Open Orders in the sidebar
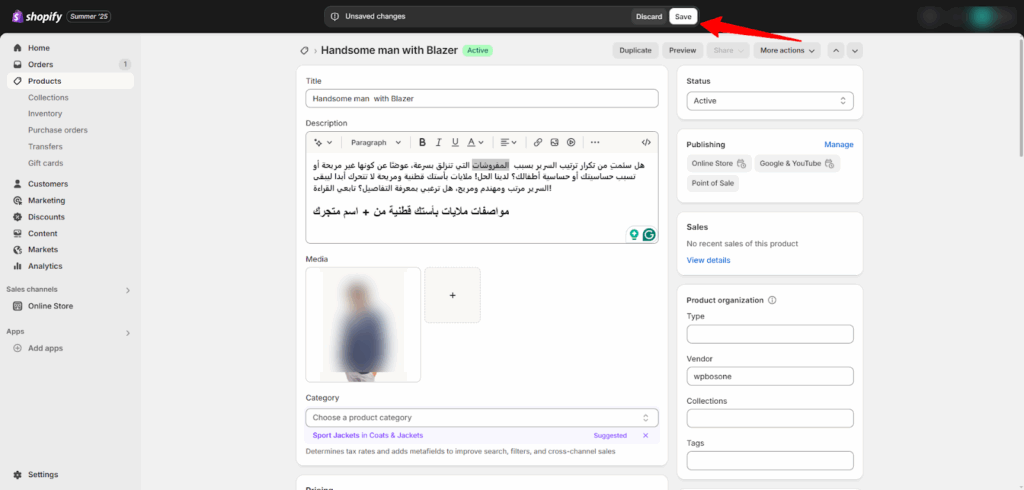The height and width of the screenshot is (490, 1024). coord(41,64)
